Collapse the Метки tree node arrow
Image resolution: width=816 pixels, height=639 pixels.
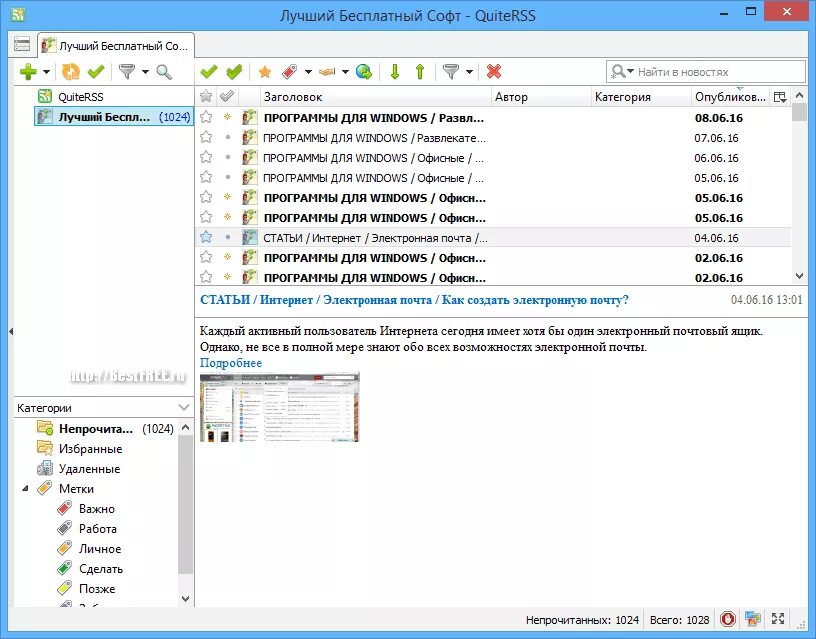tap(25, 489)
